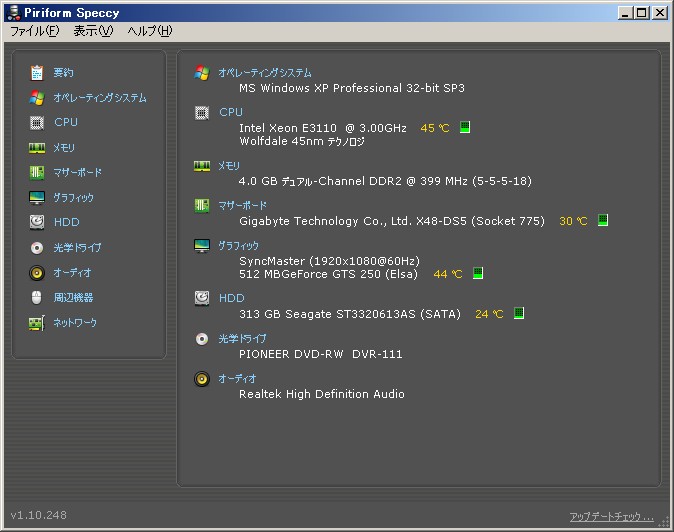
Task: Open 光学ドライブ heading link in summary
Action: click(242, 339)
